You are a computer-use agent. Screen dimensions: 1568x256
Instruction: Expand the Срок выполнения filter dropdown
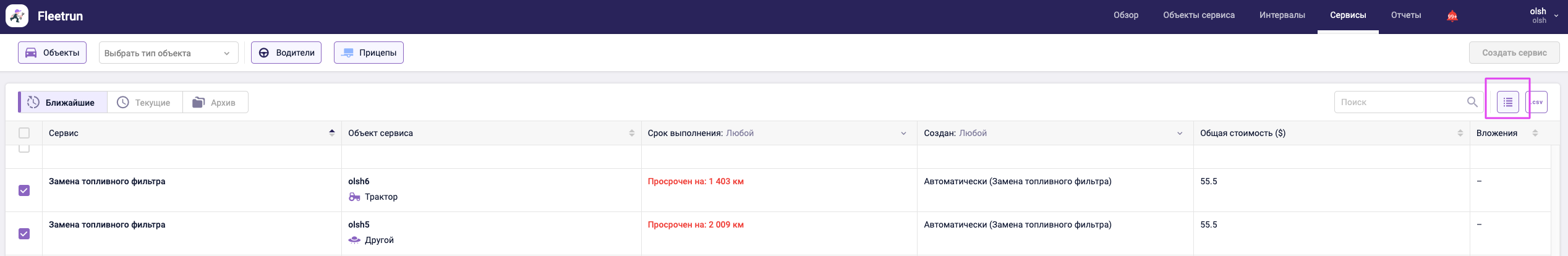(903, 134)
